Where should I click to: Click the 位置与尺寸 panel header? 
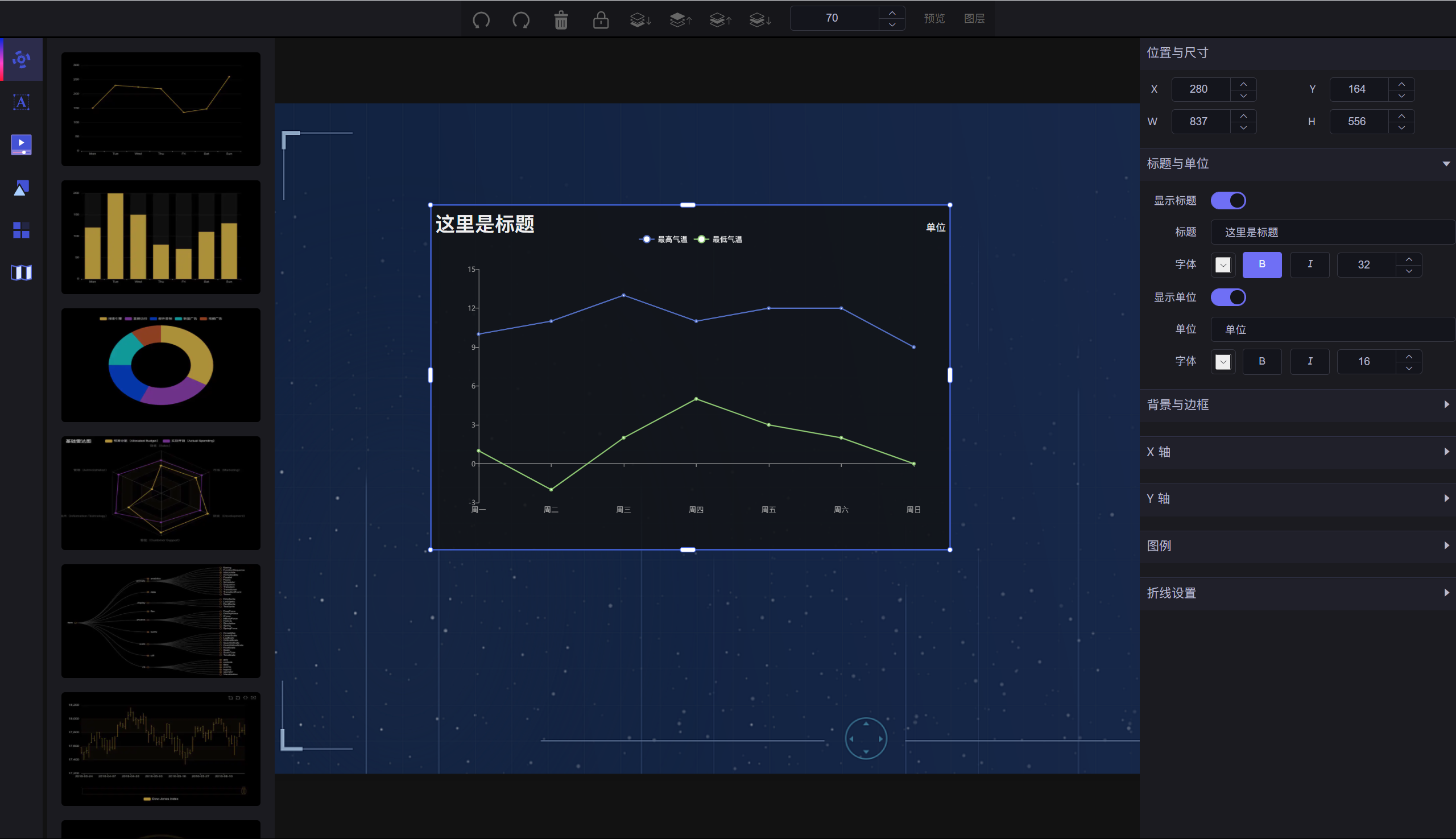(x=1297, y=53)
